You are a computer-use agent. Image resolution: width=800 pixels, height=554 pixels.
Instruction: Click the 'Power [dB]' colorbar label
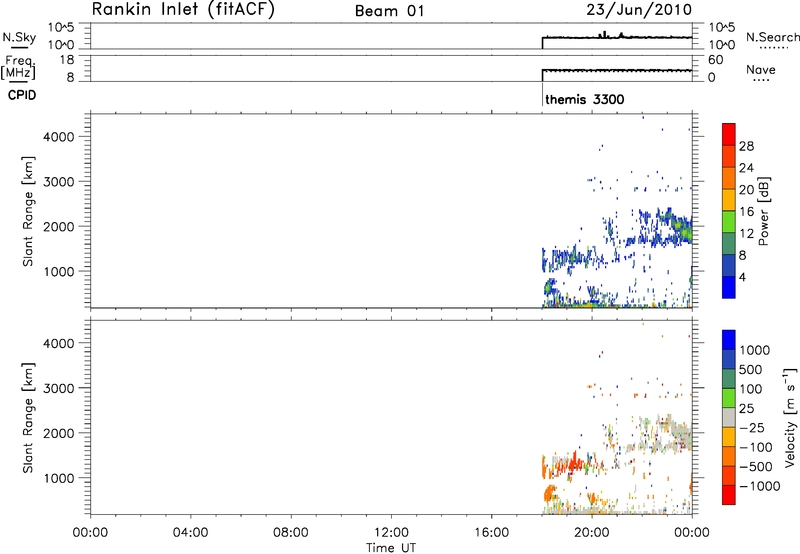pyautogui.click(x=764, y=211)
